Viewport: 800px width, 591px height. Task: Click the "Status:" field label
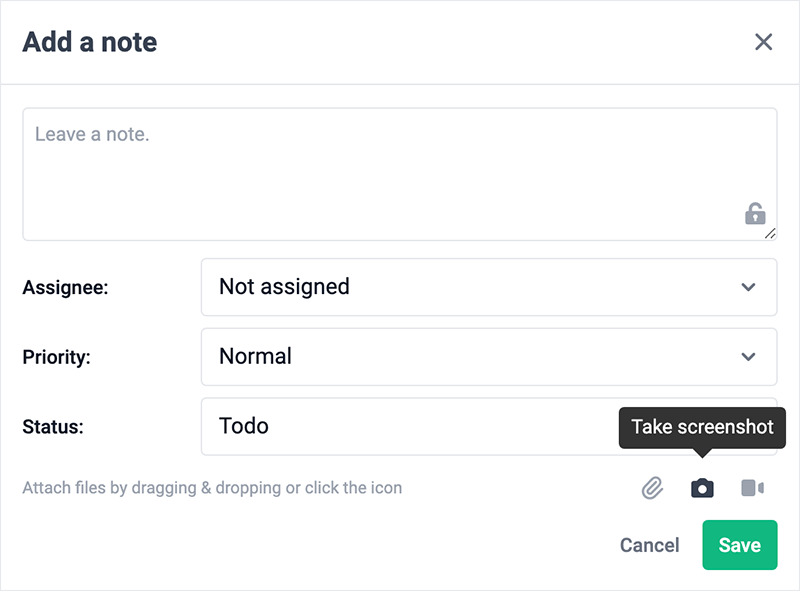[53, 427]
